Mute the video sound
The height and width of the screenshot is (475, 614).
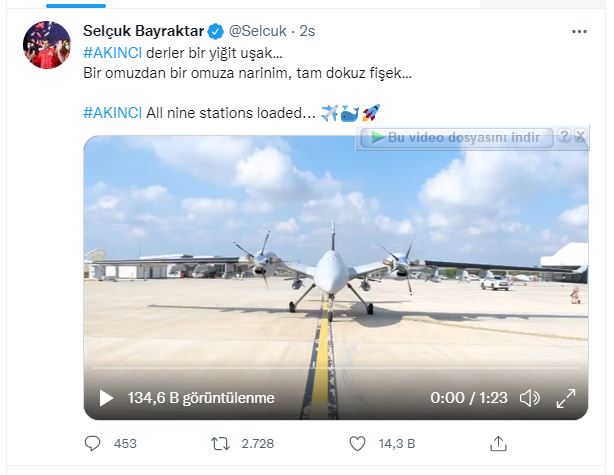pyautogui.click(x=529, y=398)
